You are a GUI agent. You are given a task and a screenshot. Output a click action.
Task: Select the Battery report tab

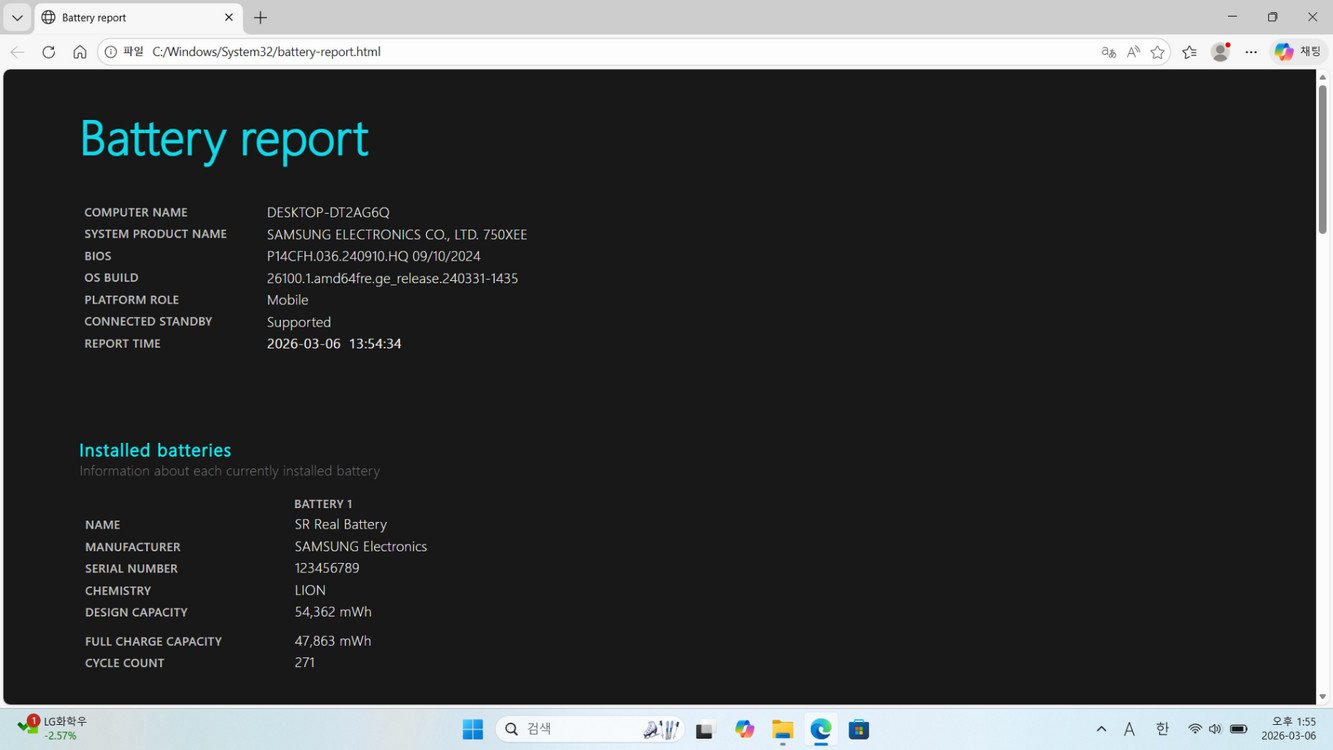coord(130,18)
